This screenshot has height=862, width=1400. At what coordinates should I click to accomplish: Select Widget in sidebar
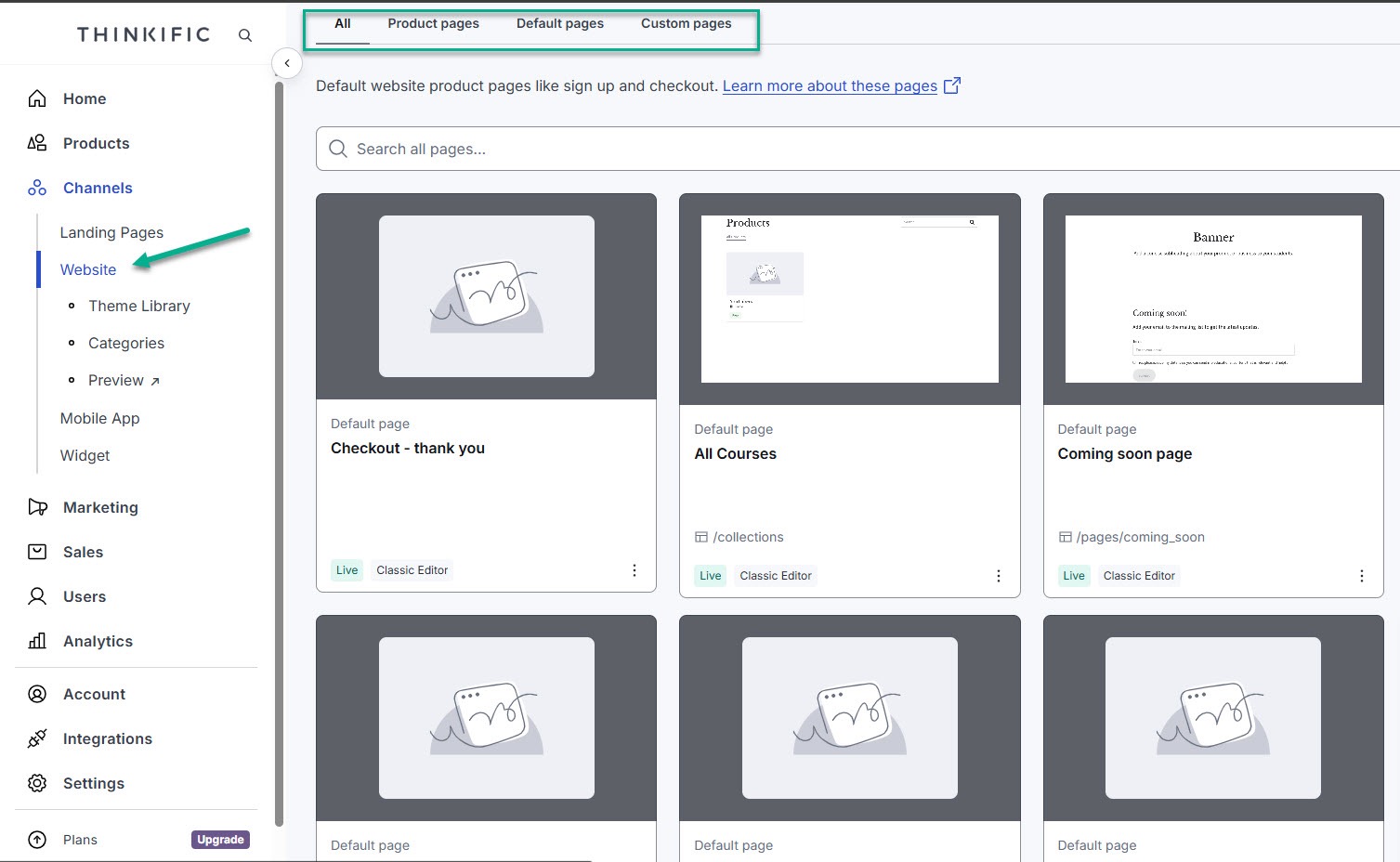[85, 455]
